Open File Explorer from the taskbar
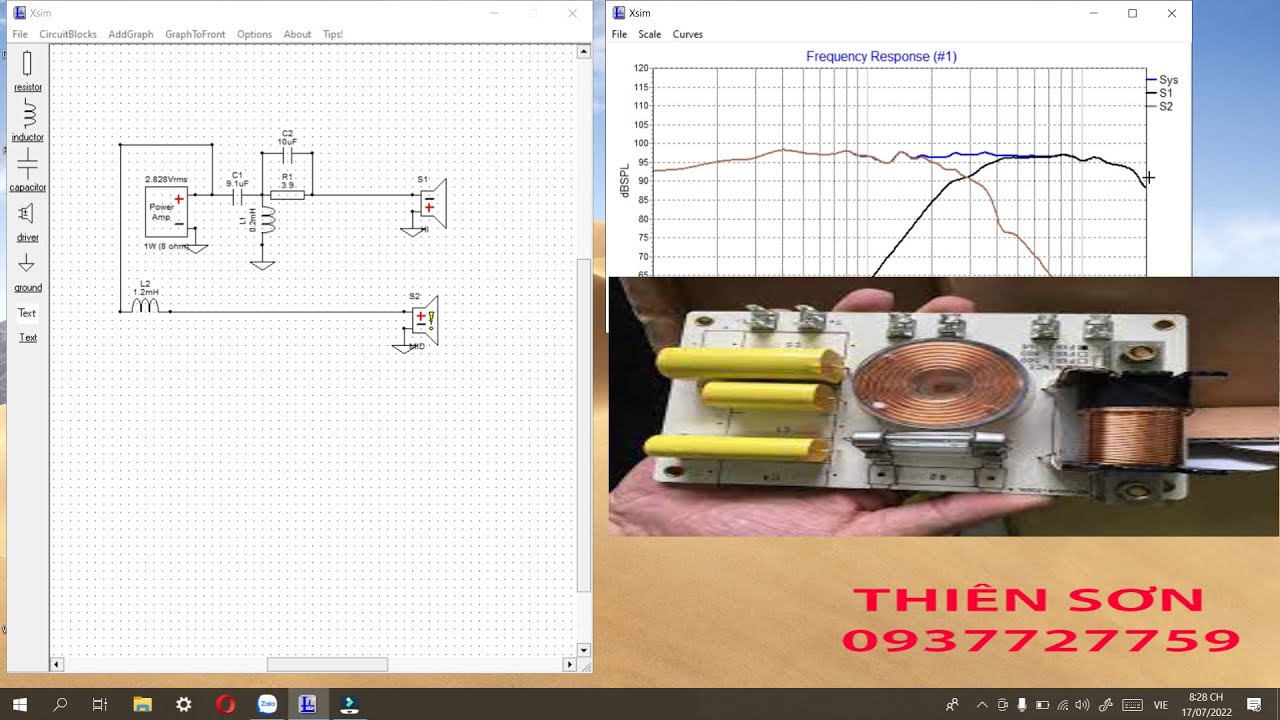Image resolution: width=1280 pixels, height=720 pixels. point(142,704)
